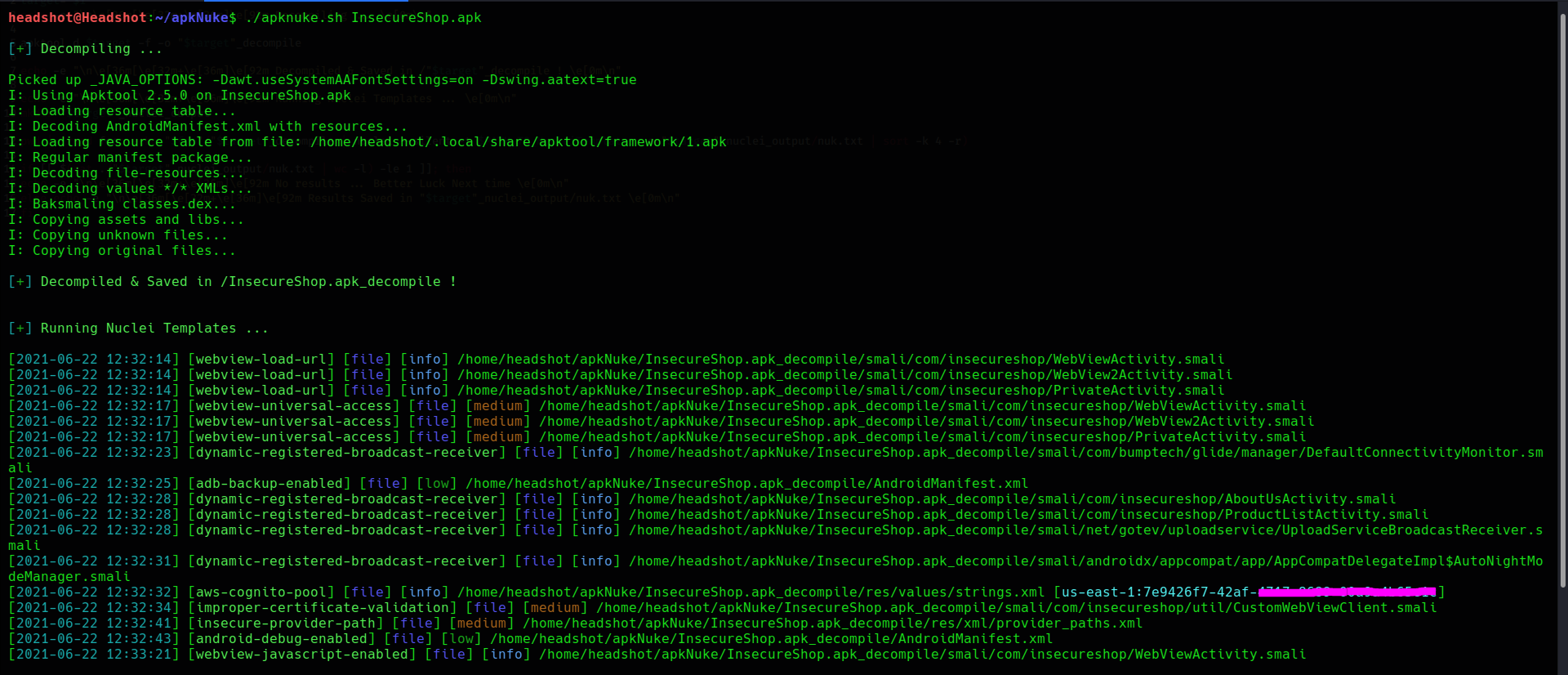Image resolution: width=1568 pixels, height=675 pixels.
Task: Click the DefaultConnectivityMonitor broadcast-receiver result
Action: point(776,460)
